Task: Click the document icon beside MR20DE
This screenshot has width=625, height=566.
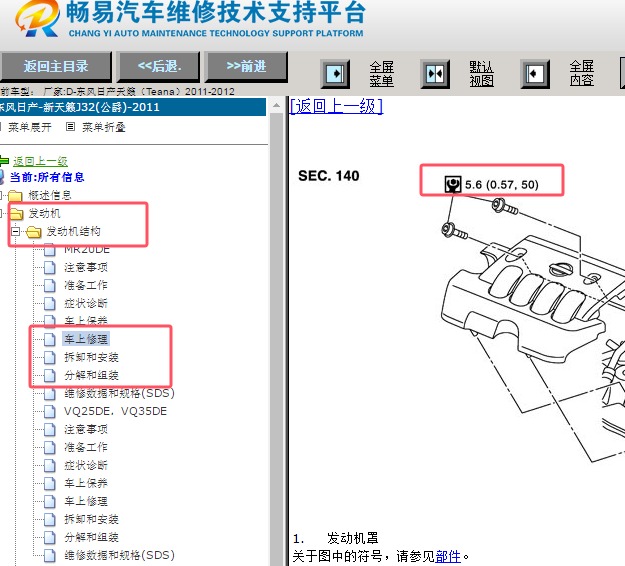Action: tap(49, 250)
